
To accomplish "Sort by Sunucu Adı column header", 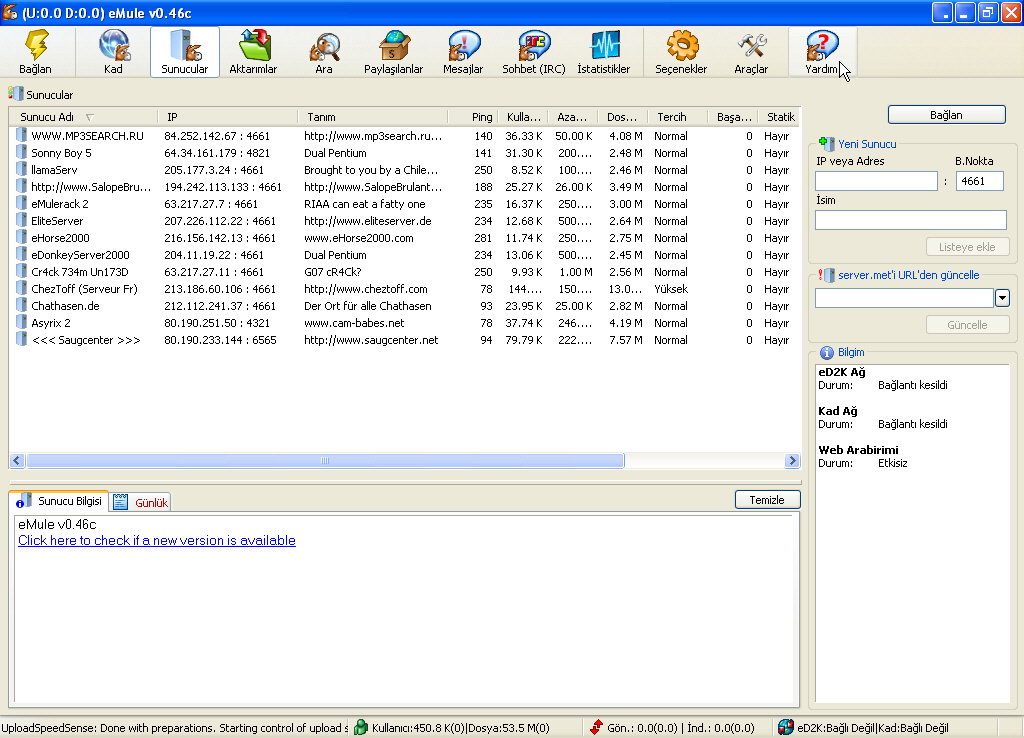I will click(84, 117).
